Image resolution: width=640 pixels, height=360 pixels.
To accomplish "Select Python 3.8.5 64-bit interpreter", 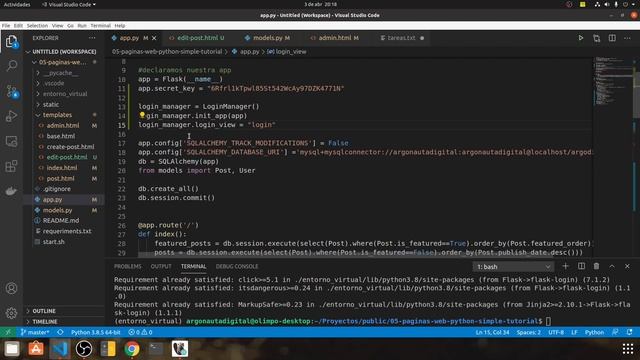I will 96,332.
